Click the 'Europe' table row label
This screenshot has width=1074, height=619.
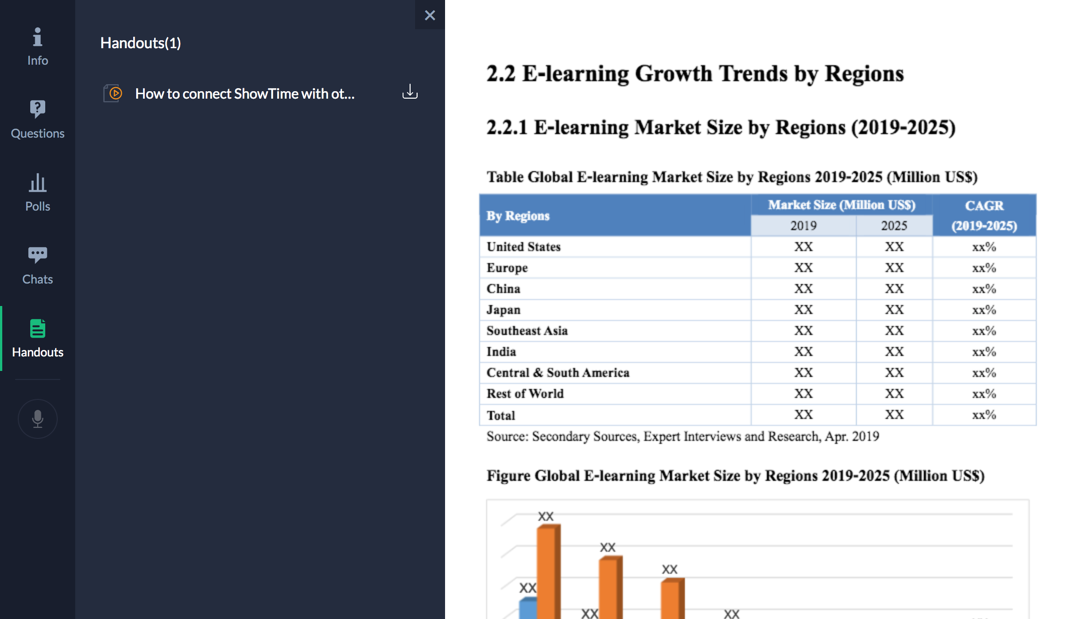pyautogui.click(x=507, y=268)
